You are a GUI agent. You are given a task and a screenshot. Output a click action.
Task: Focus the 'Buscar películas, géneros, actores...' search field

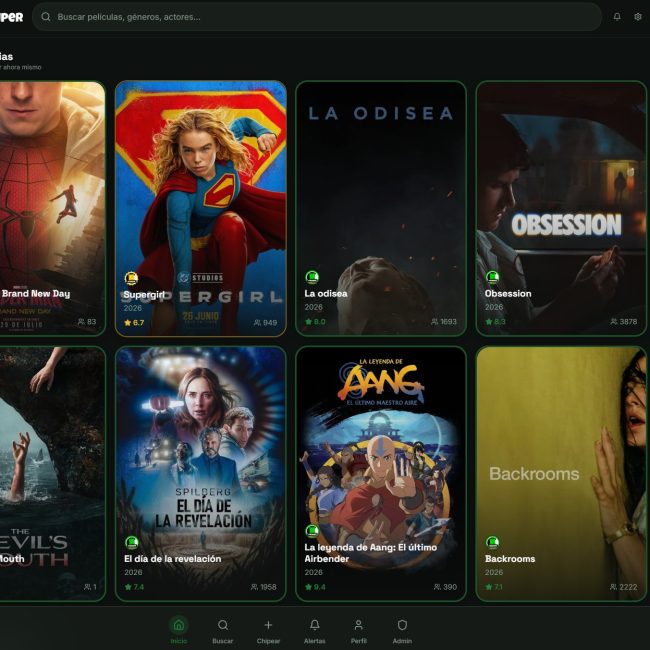[x=317, y=17]
